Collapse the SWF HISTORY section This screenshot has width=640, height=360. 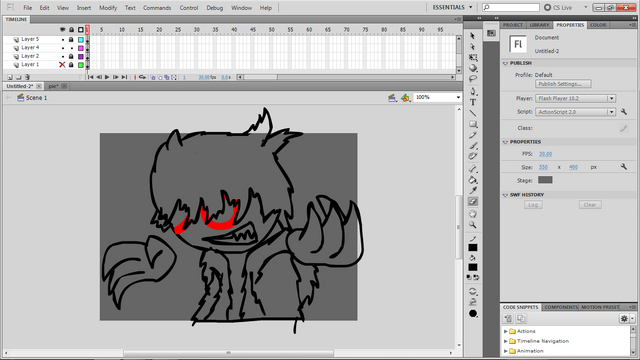point(505,195)
